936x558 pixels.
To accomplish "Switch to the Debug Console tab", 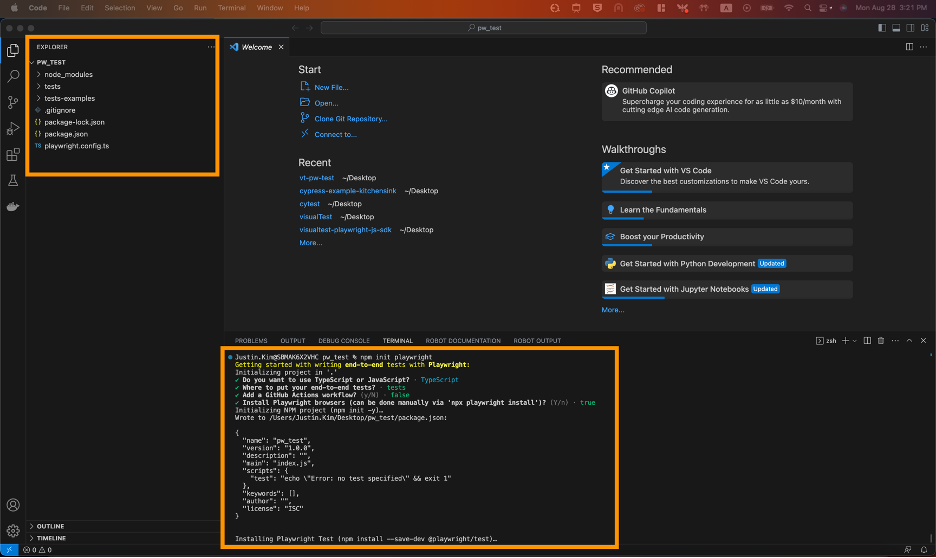I will pyautogui.click(x=344, y=341).
